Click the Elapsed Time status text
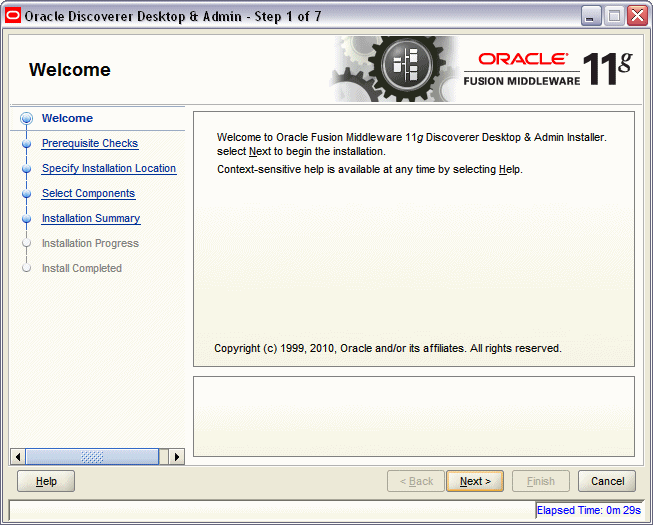This screenshot has height=525, width=653. (588, 510)
